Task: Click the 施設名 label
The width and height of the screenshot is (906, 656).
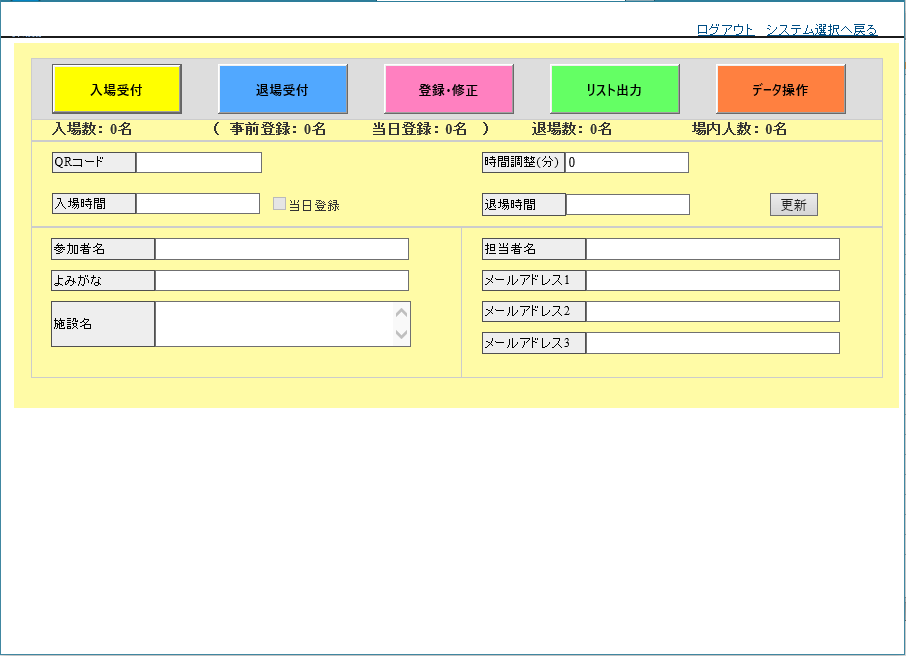Action: (x=103, y=324)
